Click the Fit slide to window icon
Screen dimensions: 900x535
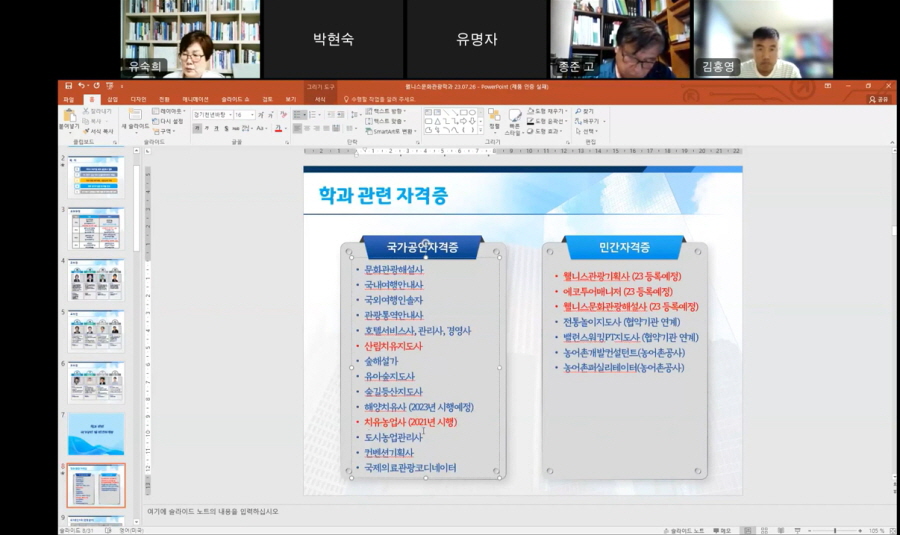click(x=891, y=530)
